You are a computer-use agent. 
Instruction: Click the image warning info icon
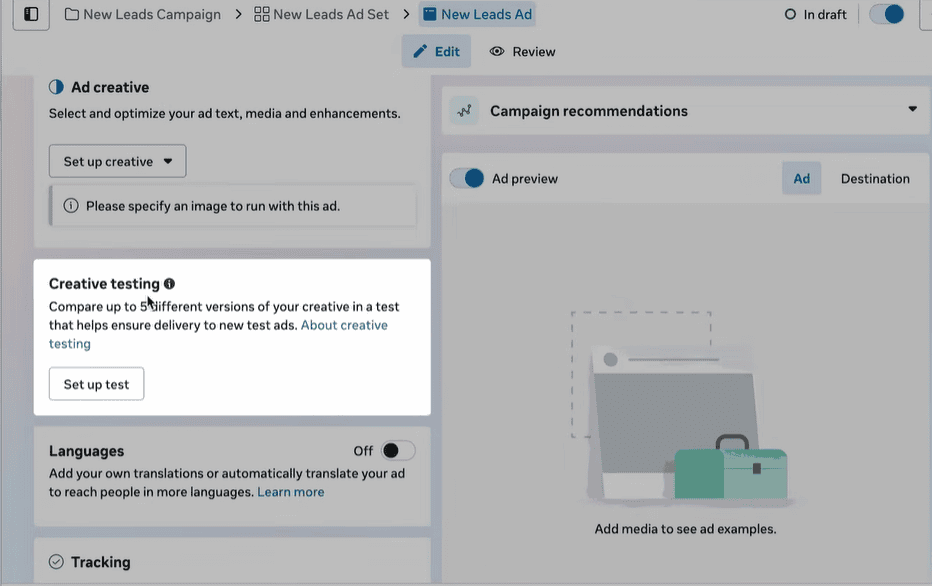[71, 206]
